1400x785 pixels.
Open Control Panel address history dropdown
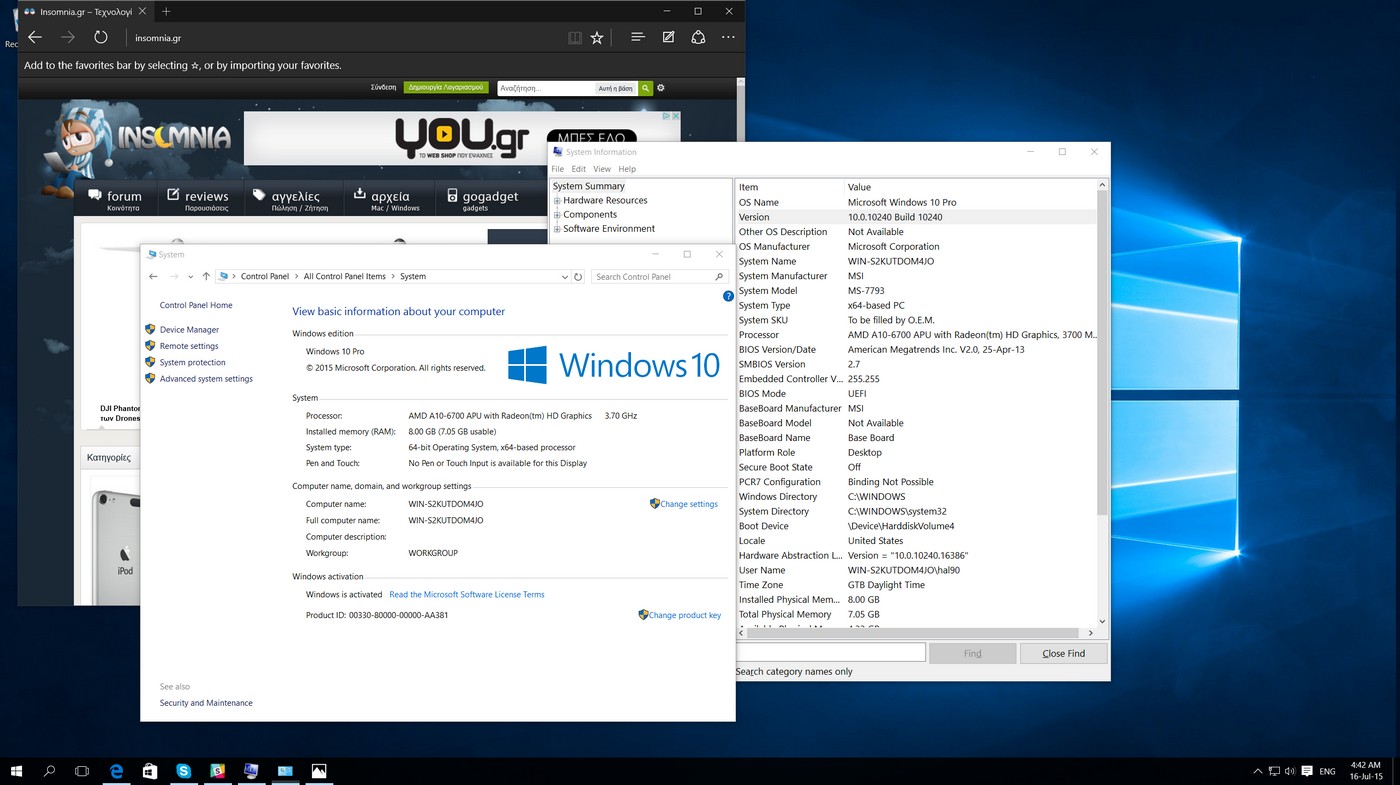click(565, 277)
